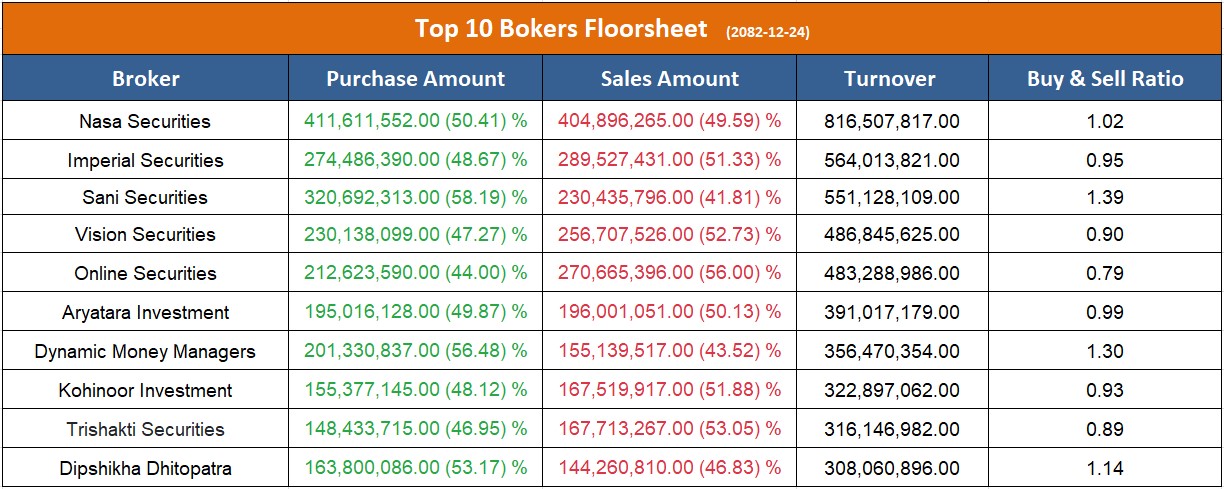Select Dipshikha Dhitopatra purchase amount cell
Screen dimensions: 1224x489
(416, 468)
